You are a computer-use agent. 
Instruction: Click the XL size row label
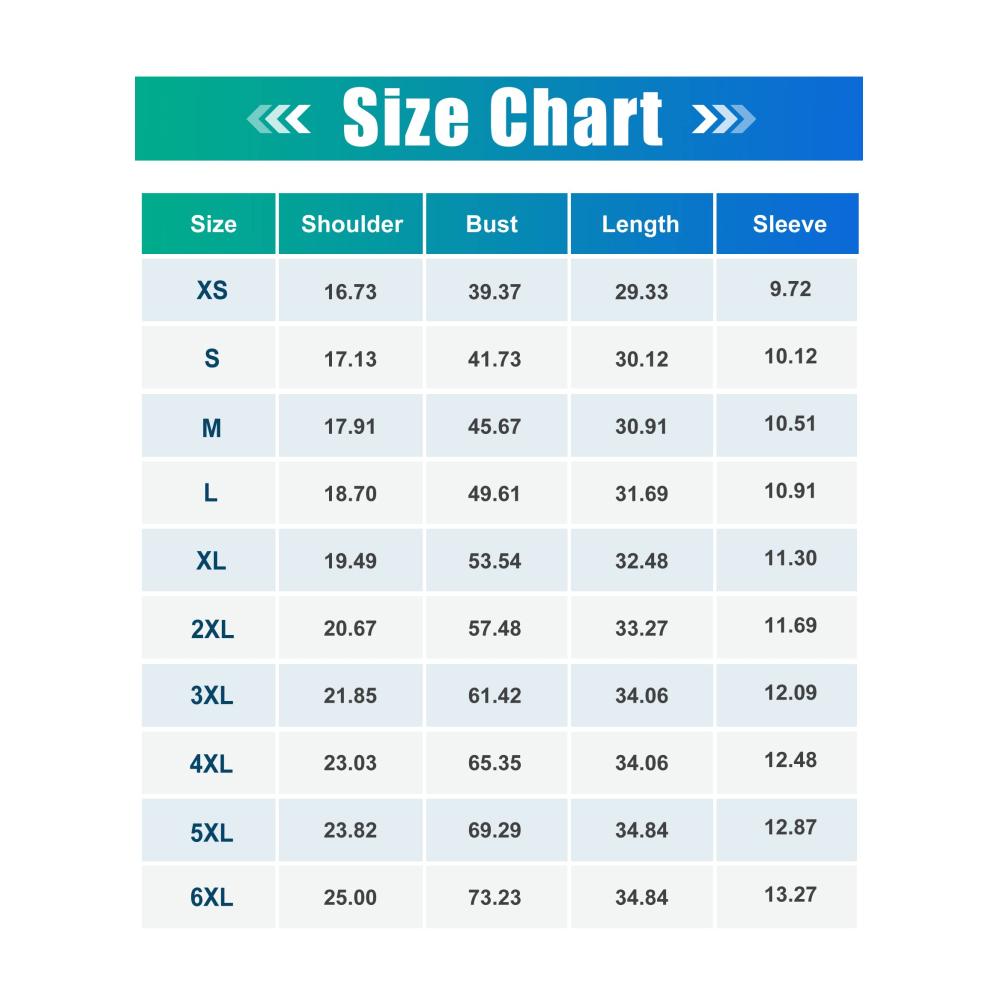click(x=211, y=561)
